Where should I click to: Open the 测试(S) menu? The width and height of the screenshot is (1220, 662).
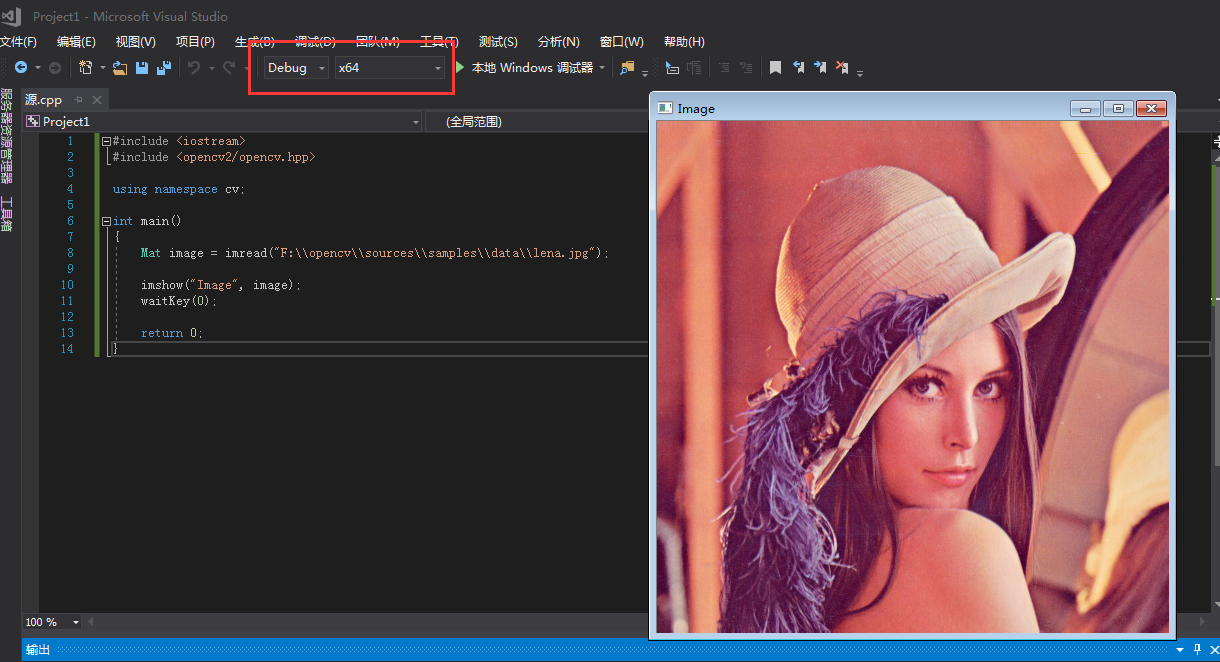[x=498, y=42]
